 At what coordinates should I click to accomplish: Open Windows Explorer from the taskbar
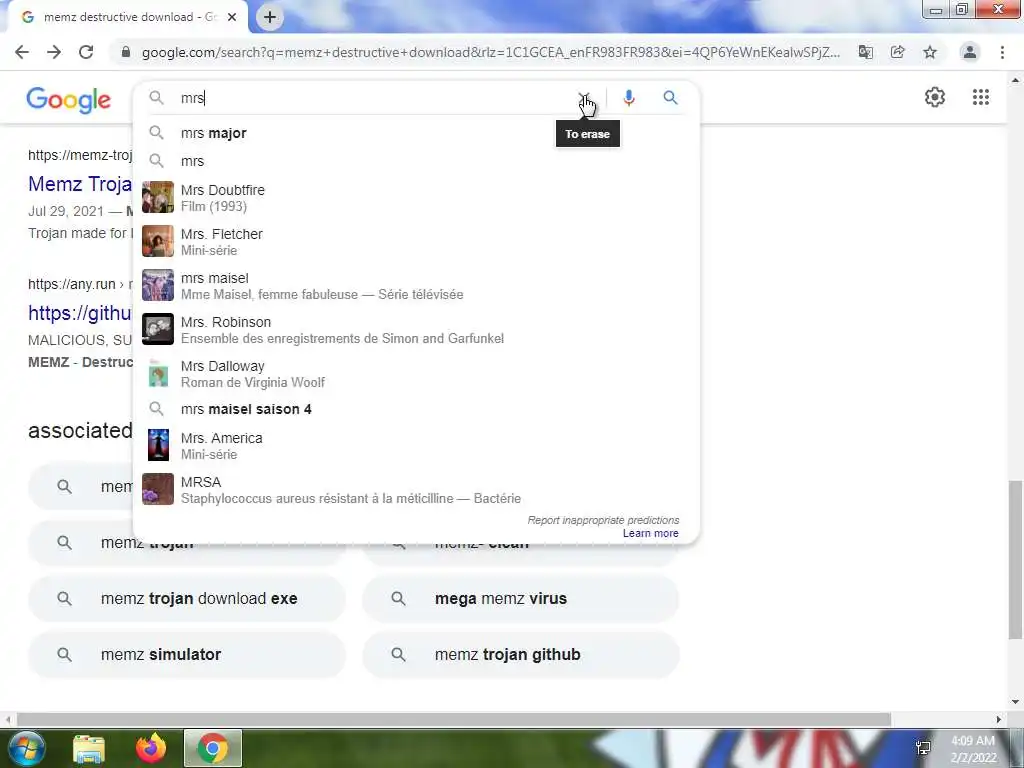click(x=89, y=748)
